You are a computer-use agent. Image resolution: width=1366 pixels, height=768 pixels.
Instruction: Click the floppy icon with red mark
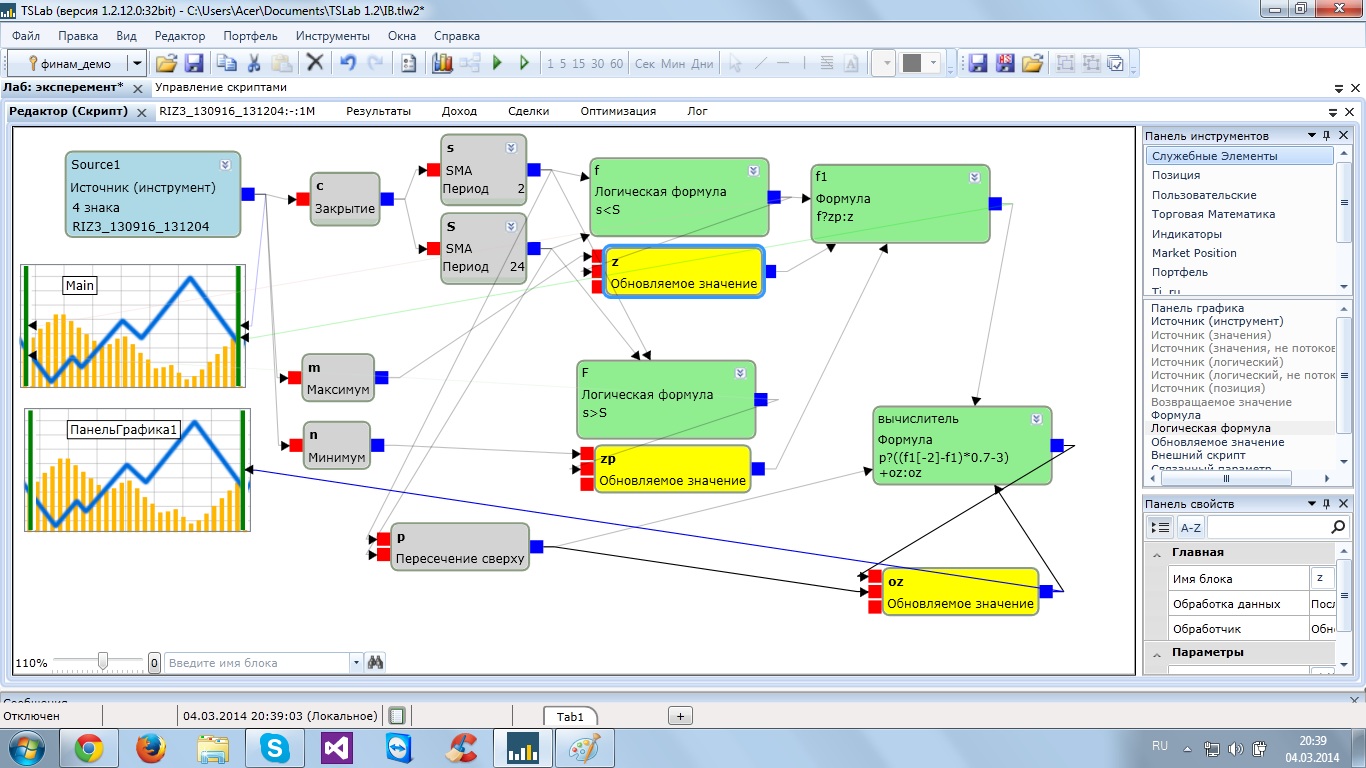coord(1005,63)
